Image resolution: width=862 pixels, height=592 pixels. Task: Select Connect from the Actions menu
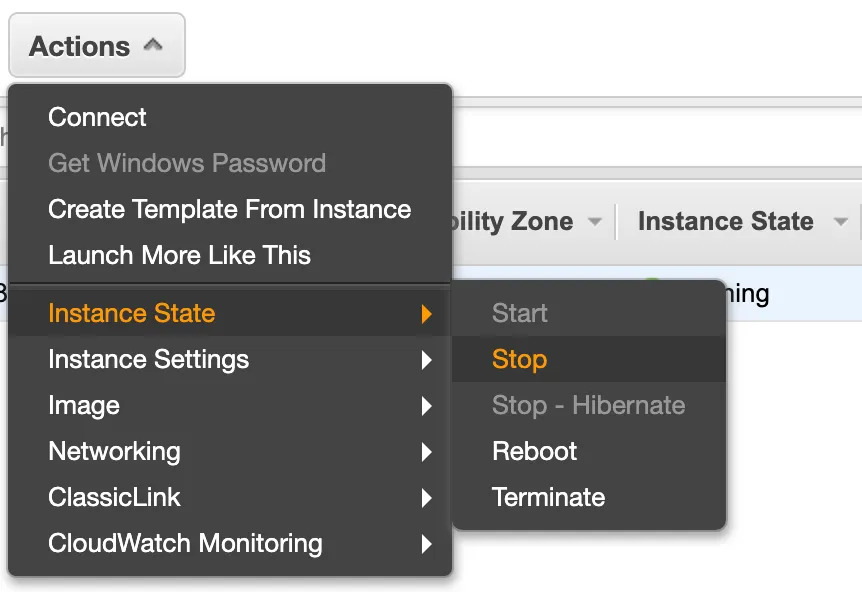click(97, 117)
